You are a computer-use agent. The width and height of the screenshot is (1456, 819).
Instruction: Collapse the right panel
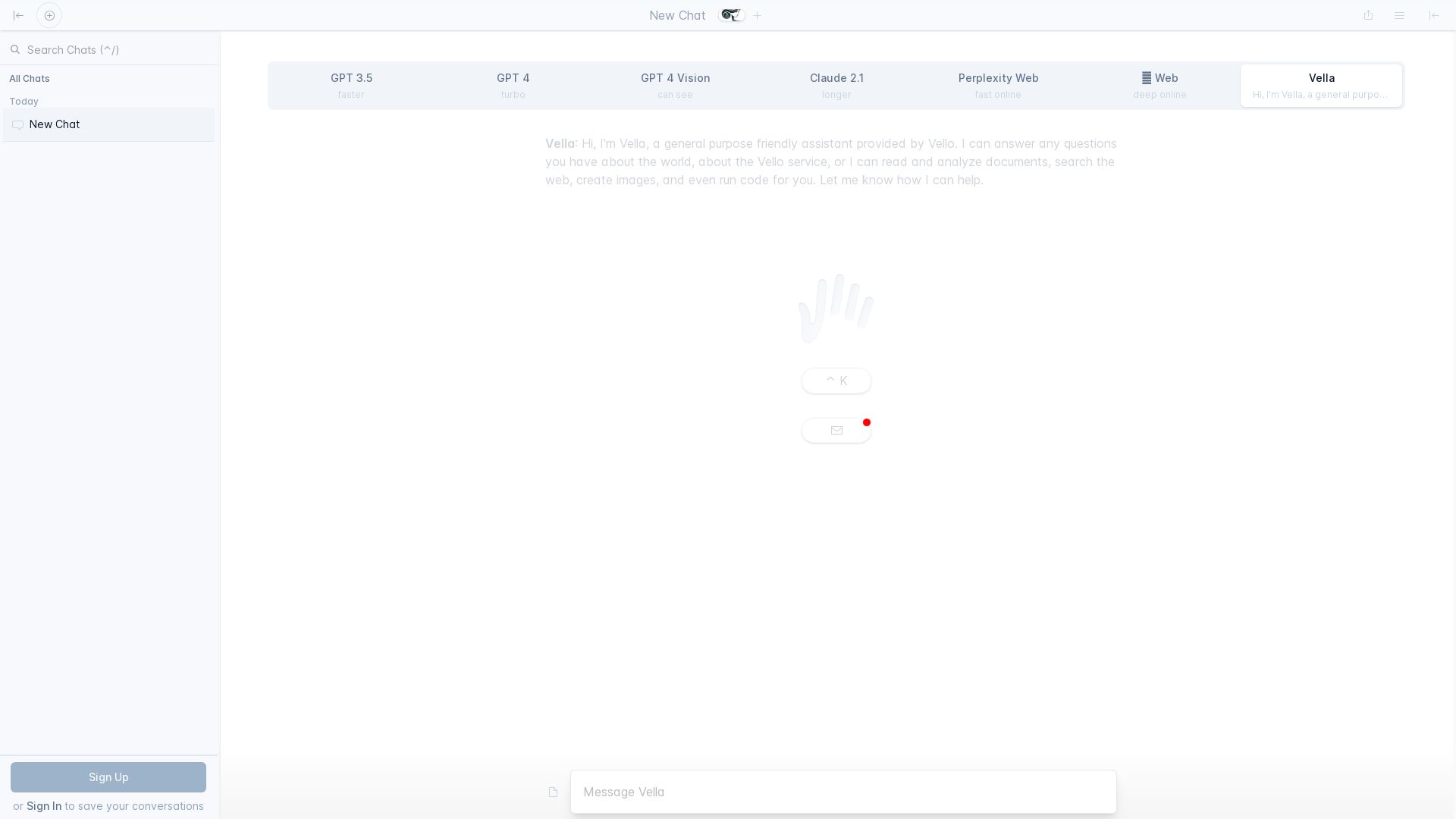1433,15
